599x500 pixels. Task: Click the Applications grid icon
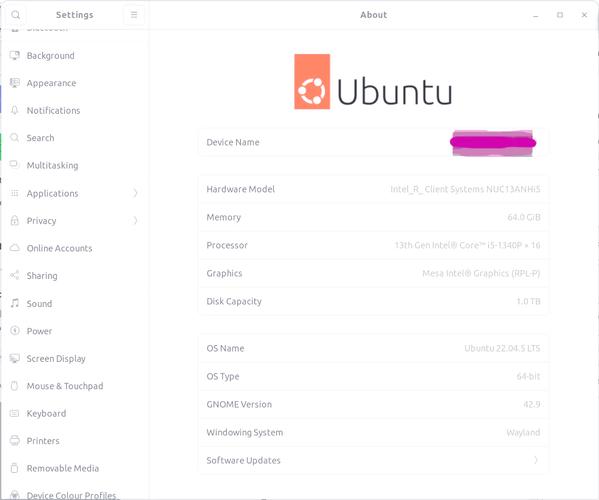[x=15, y=193]
